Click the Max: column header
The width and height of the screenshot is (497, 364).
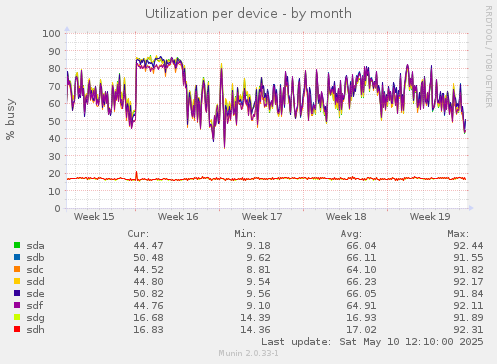tap(458, 234)
